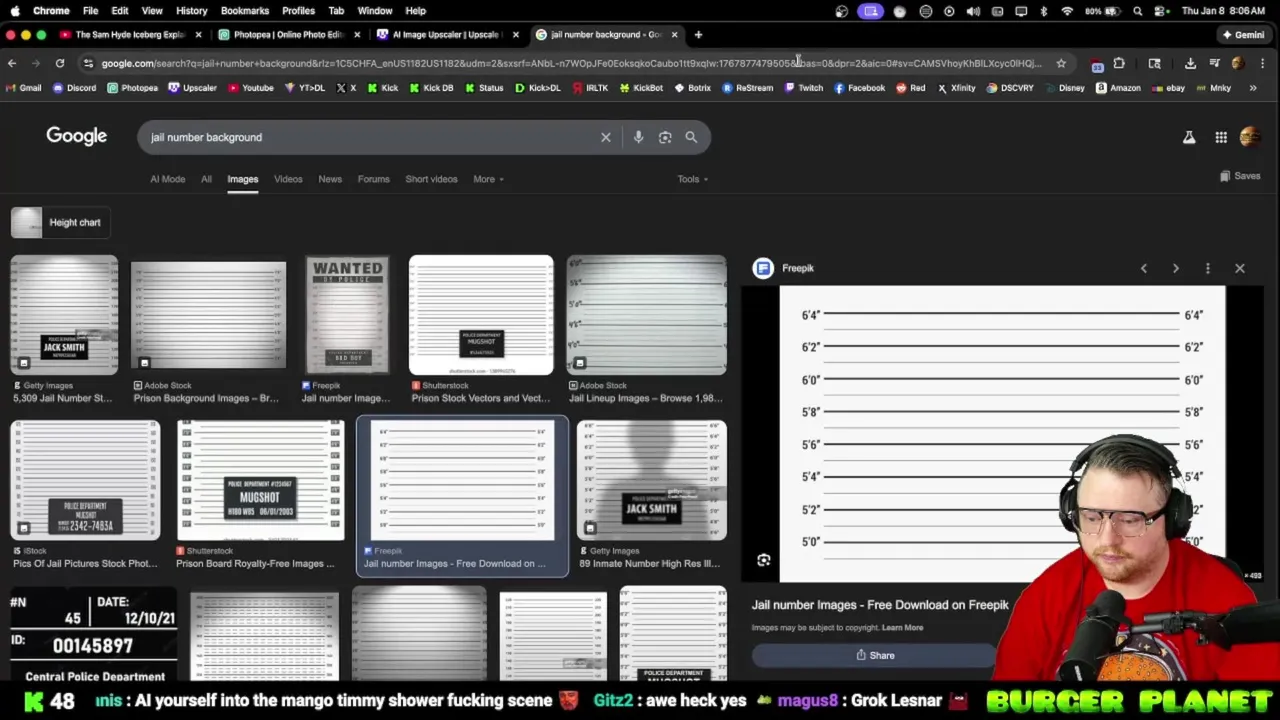The image size is (1280, 720).
Task: Switch to Forums results tab
Action: click(x=373, y=179)
